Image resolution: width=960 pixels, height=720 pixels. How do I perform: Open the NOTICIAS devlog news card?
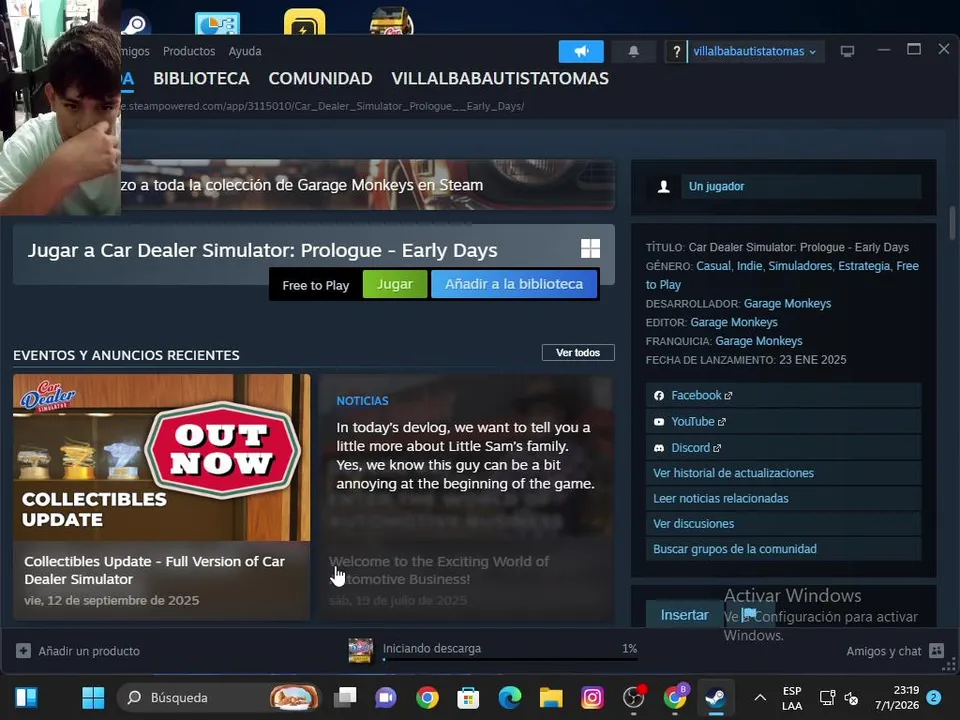point(466,497)
